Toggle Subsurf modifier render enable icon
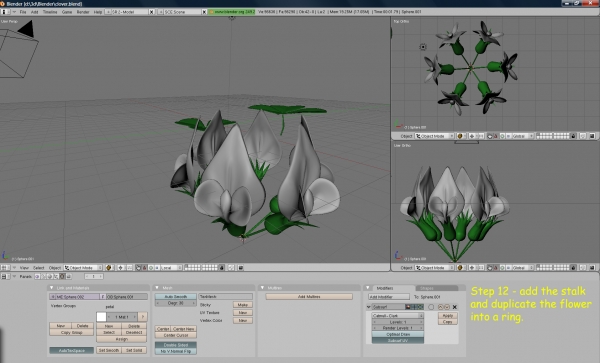Screen dimensions: 600x363 [408, 307]
